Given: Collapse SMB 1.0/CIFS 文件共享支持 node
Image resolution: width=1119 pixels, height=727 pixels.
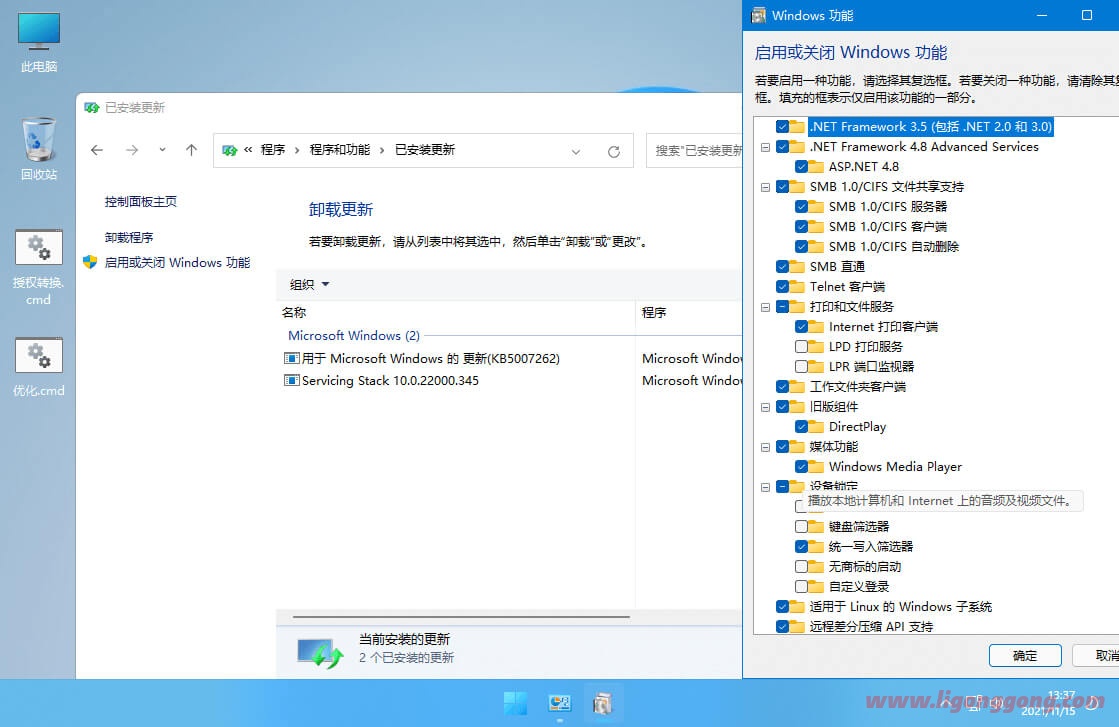Looking at the screenshot, I should (765, 187).
